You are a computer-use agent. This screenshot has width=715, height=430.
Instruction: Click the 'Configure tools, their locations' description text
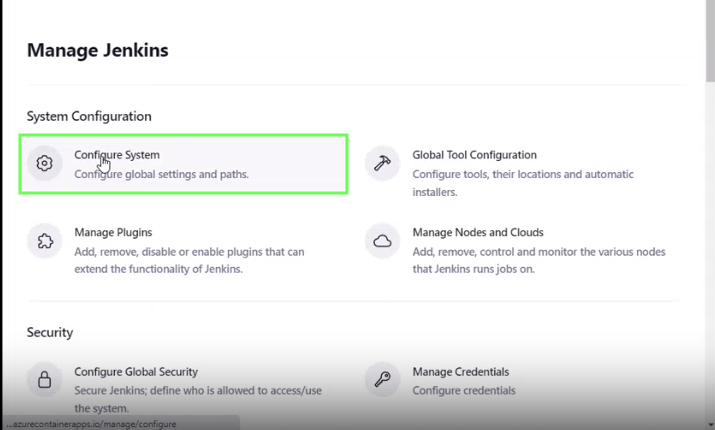(522, 174)
